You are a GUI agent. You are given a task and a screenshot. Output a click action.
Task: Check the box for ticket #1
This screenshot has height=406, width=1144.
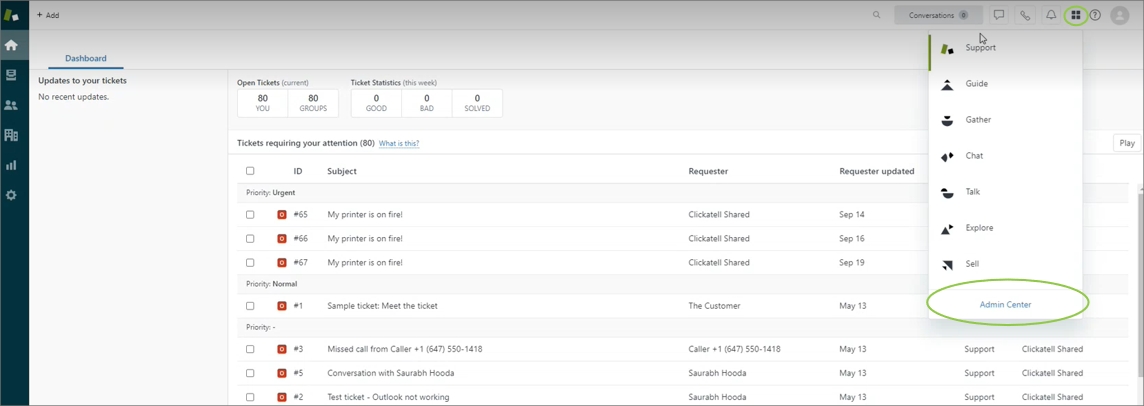pos(250,306)
